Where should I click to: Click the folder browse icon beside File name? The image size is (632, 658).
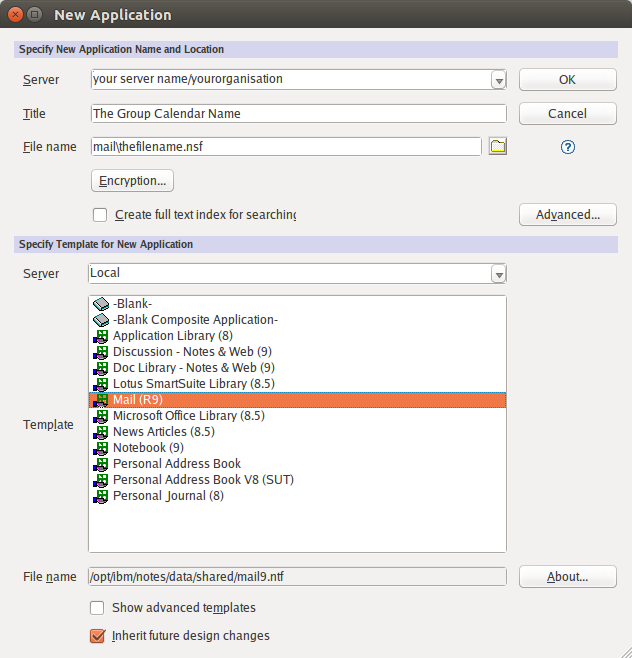point(497,147)
